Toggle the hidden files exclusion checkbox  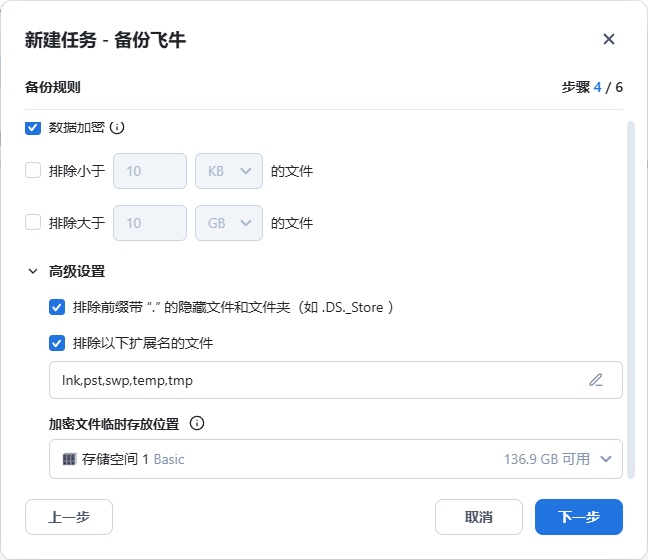pos(57,307)
